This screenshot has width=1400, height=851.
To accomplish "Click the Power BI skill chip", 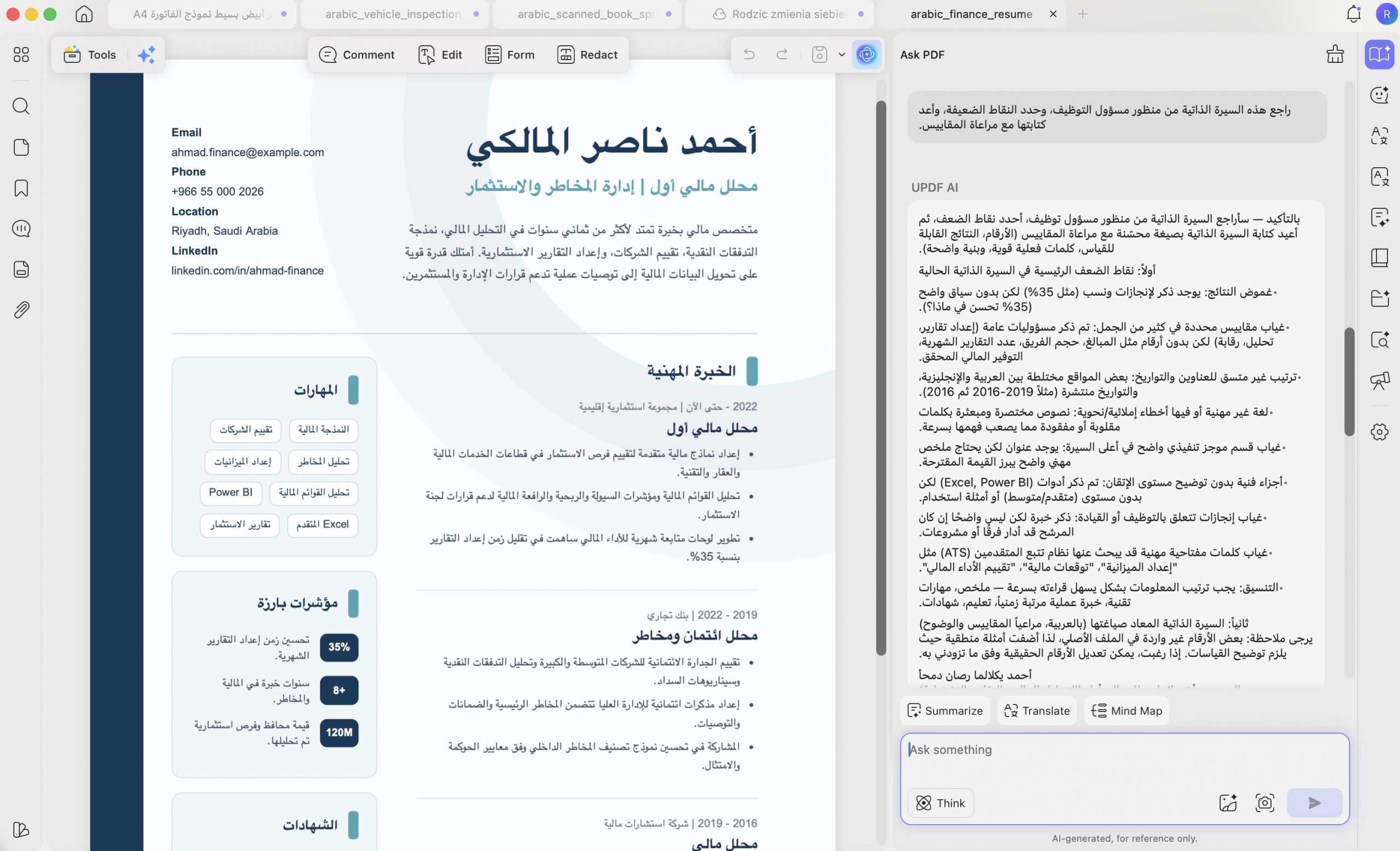I will point(231,493).
